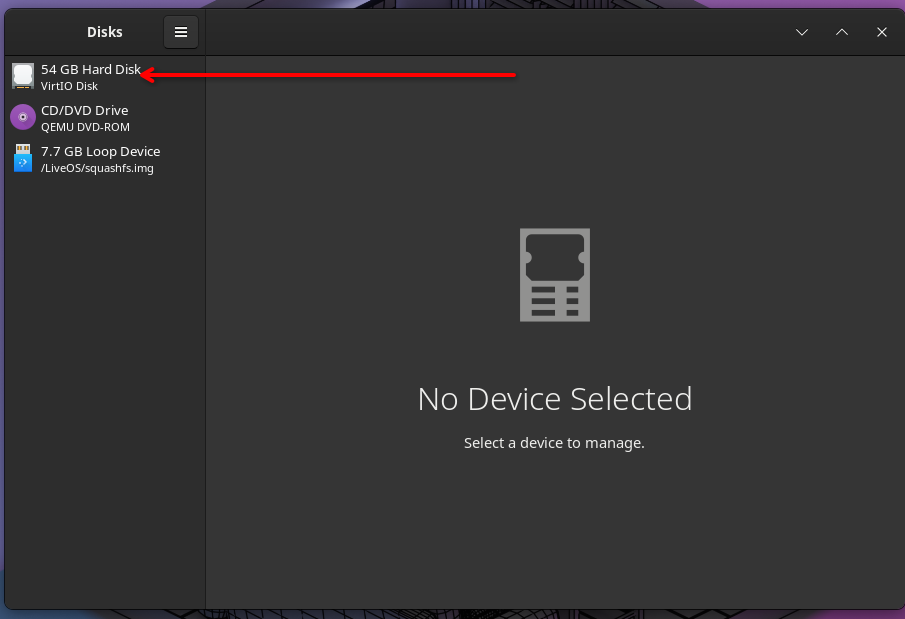The width and height of the screenshot is (905, 619).
Task: Close the Disks window
Action: (882, 32)
